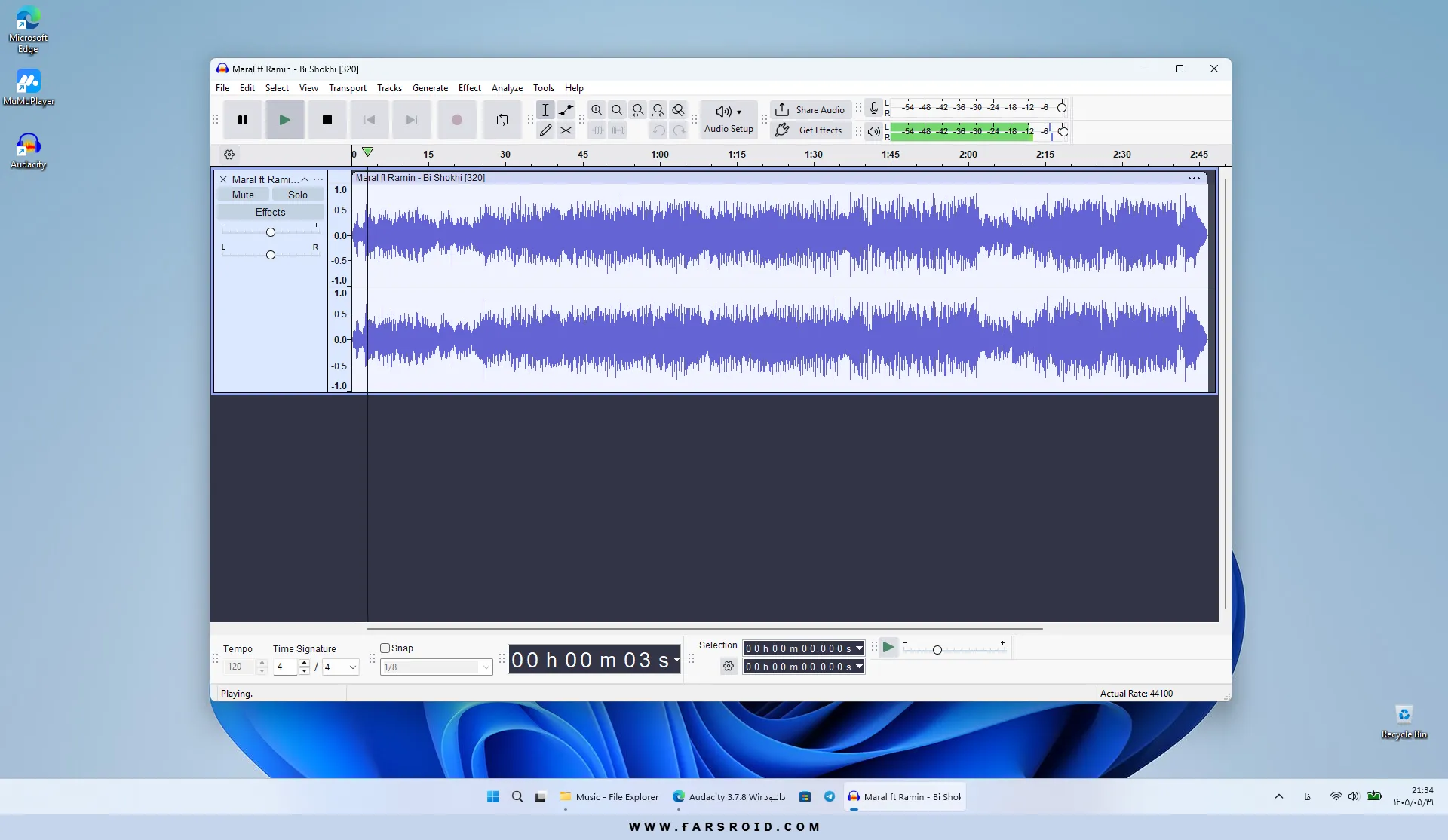The width and height of the screenshot is (1448, 840).
Task: Click Trim audio outside selection icon
Action: (597, 130)
